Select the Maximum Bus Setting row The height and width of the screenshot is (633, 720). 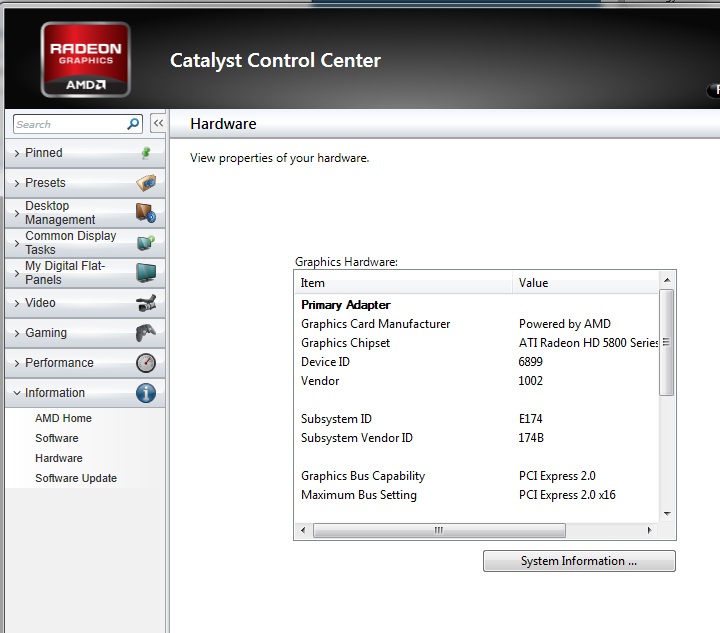tap(477, 495)
